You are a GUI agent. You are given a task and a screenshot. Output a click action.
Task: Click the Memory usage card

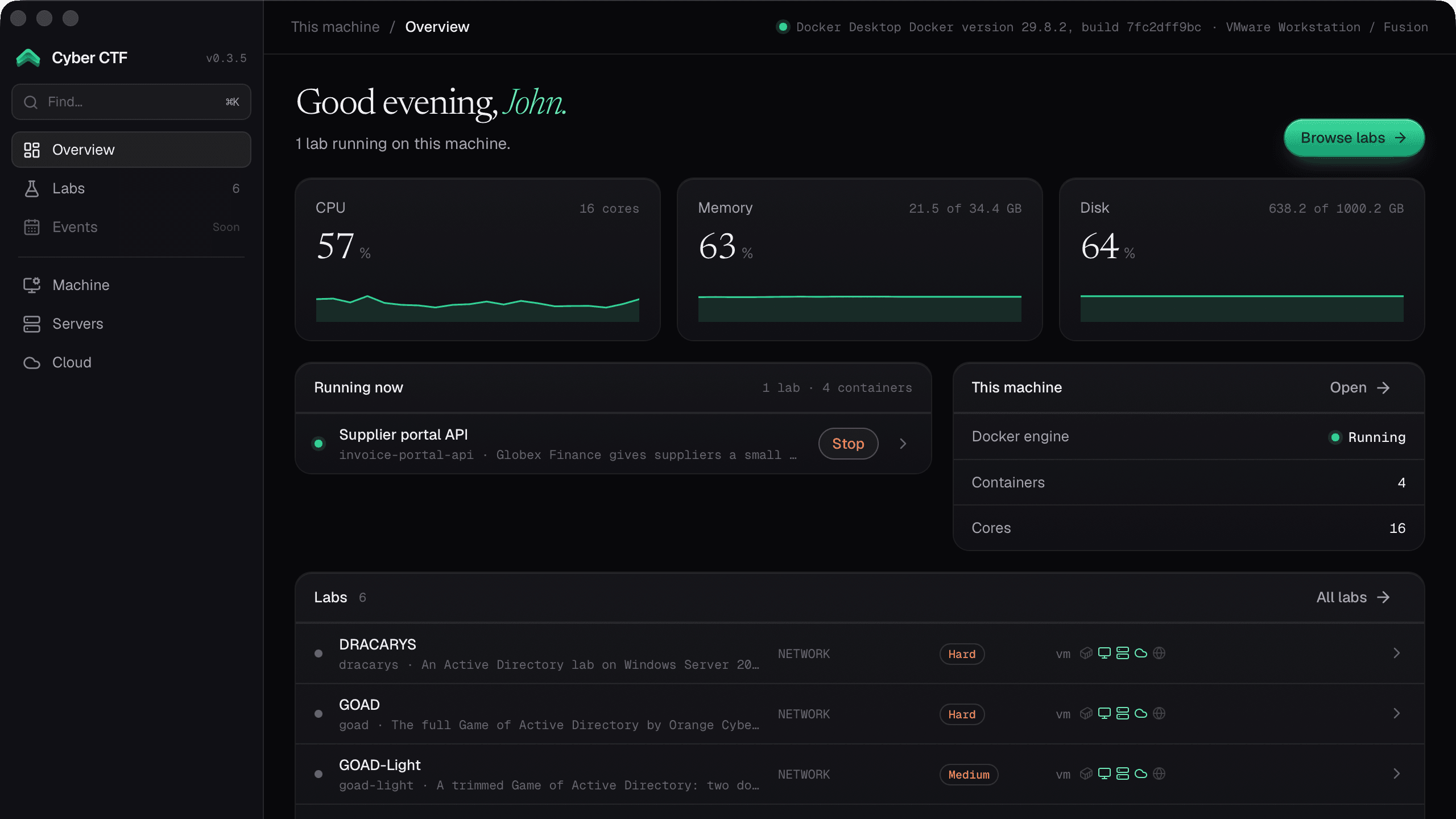(x=859, y=259)
